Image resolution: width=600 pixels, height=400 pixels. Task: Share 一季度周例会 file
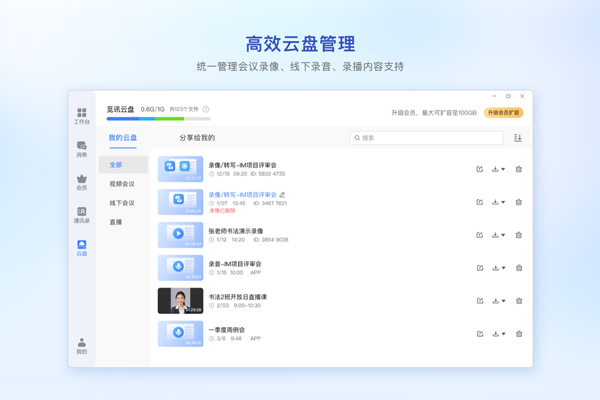pyautogui.click(x=480, y=334)
